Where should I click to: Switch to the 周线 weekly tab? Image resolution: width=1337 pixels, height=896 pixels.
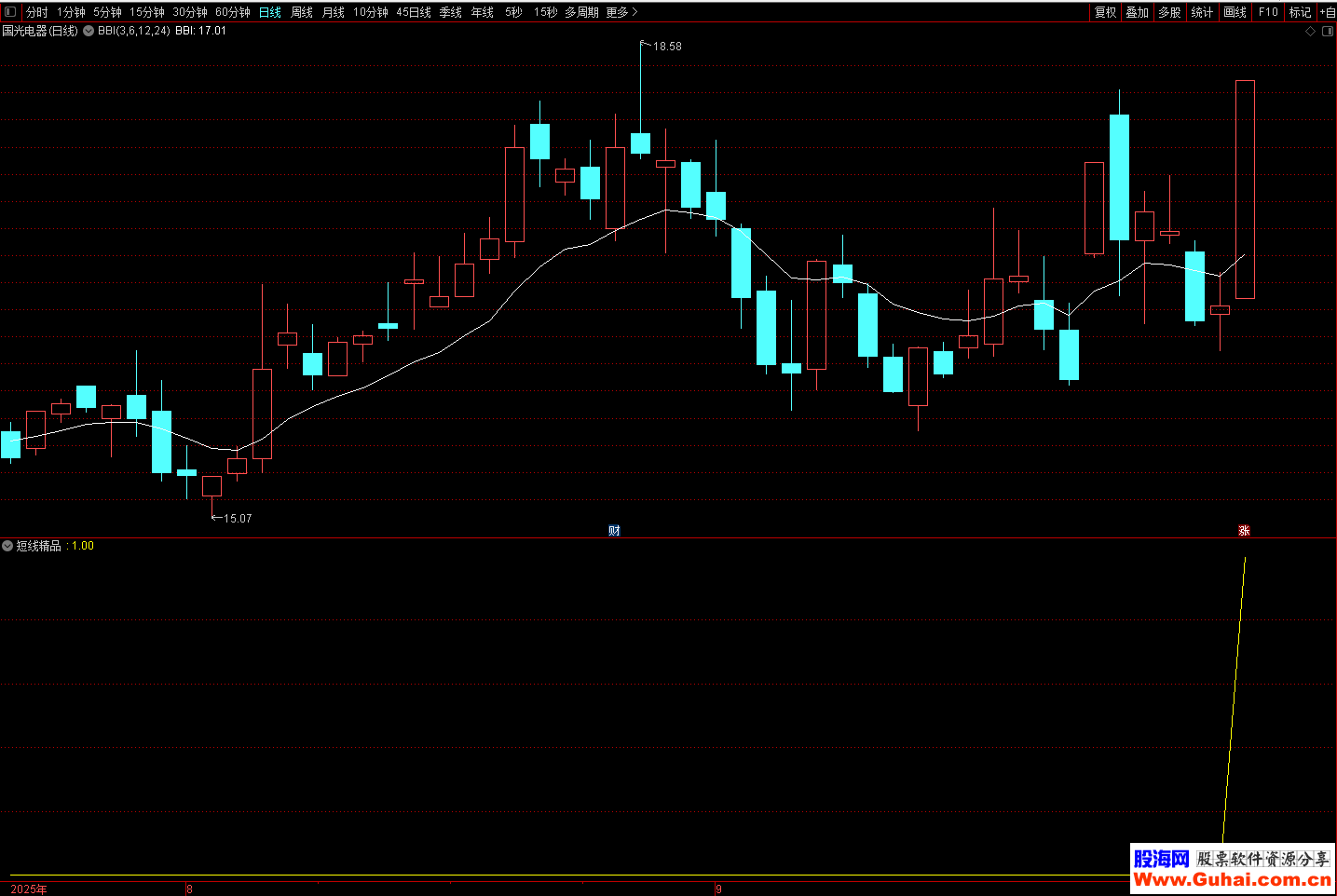pyautogui.click(x=302, y=12)
